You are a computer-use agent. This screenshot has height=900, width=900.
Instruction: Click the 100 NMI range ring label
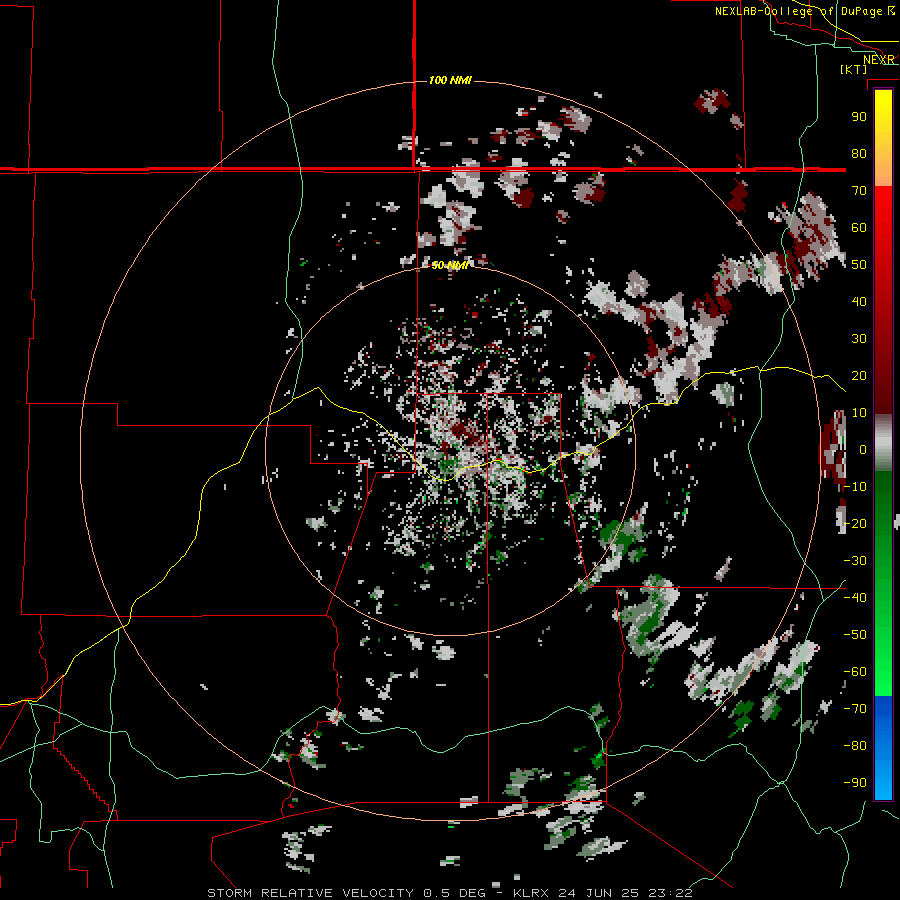[x=450, y=80]
